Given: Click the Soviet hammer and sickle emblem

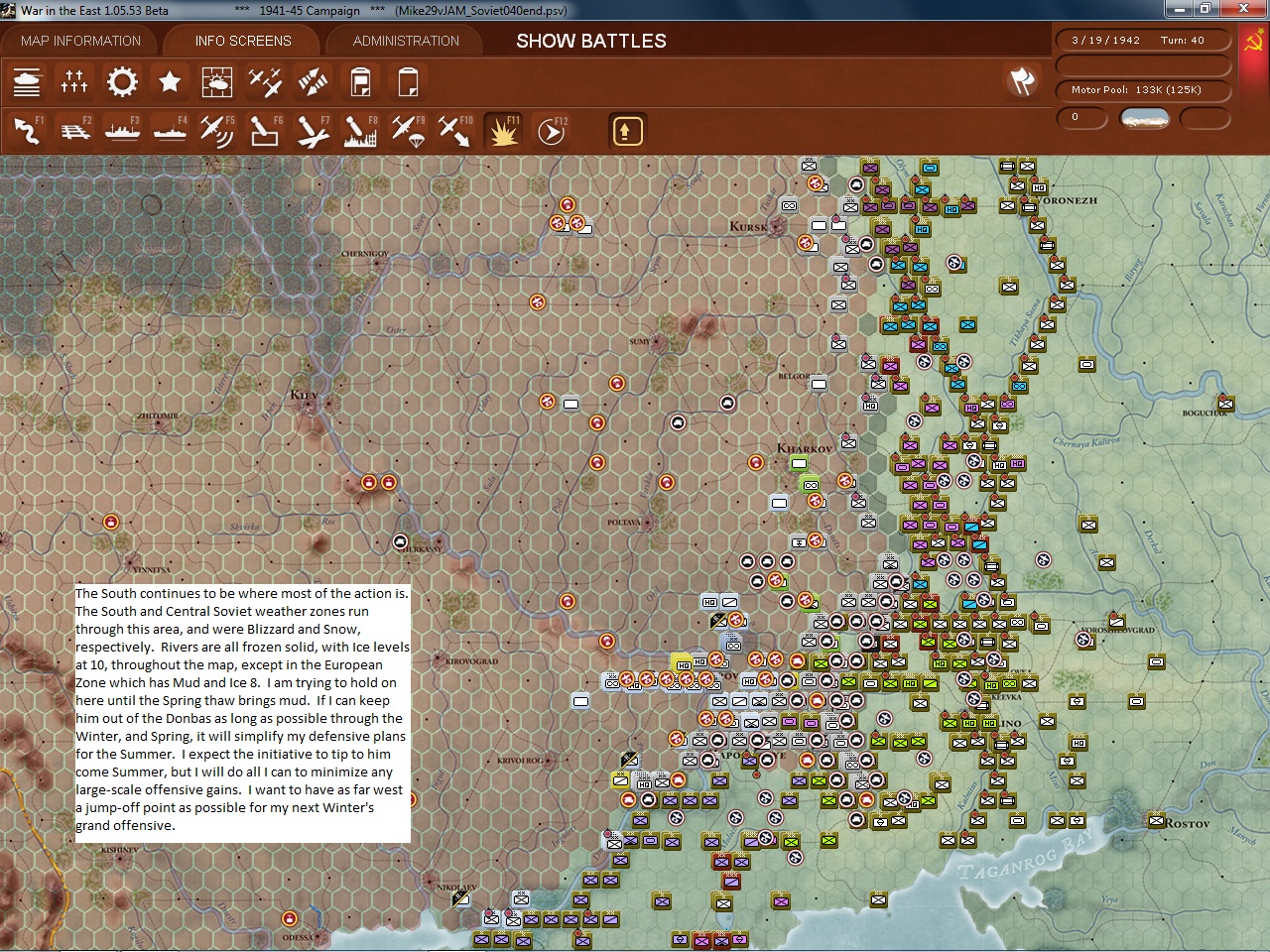Looking at the screenshot, I should coord(1254,41).
